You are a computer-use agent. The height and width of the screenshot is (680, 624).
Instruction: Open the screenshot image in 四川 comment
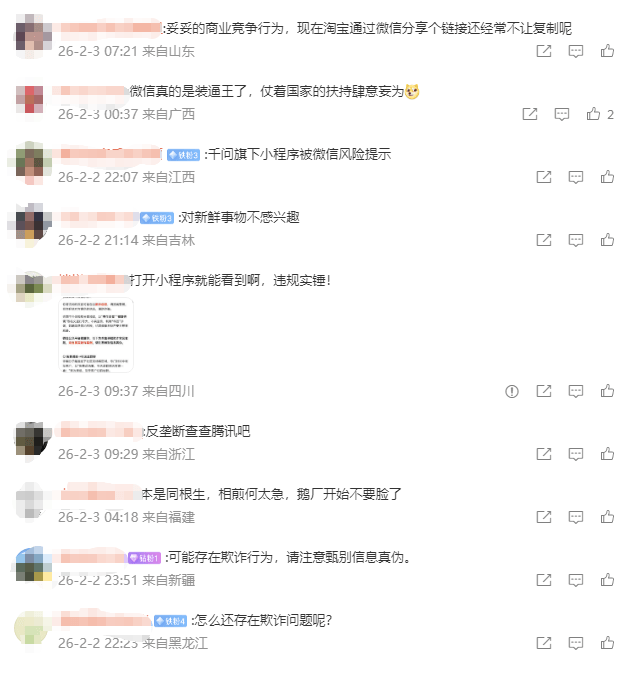click(x=96, y=335)
